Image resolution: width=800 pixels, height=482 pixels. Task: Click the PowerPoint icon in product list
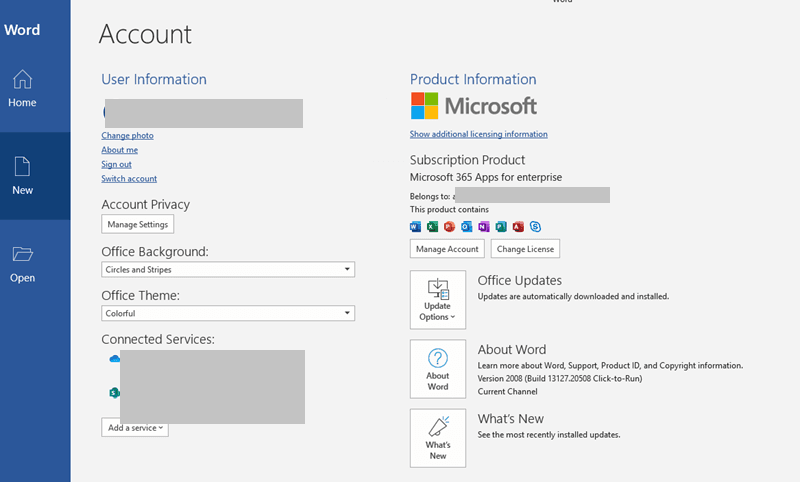tap(449, 226)
